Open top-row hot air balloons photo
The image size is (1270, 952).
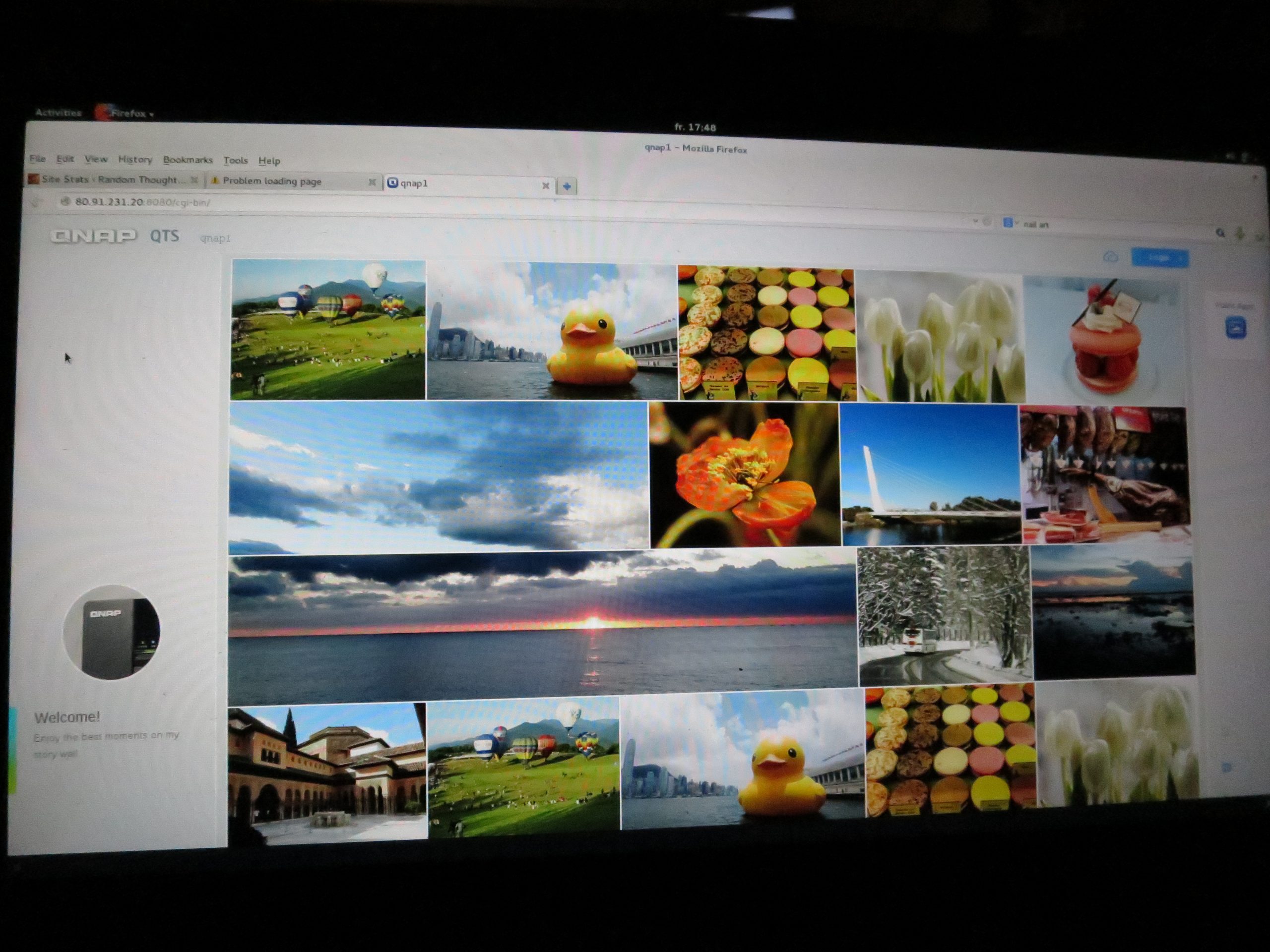(328, 329)
